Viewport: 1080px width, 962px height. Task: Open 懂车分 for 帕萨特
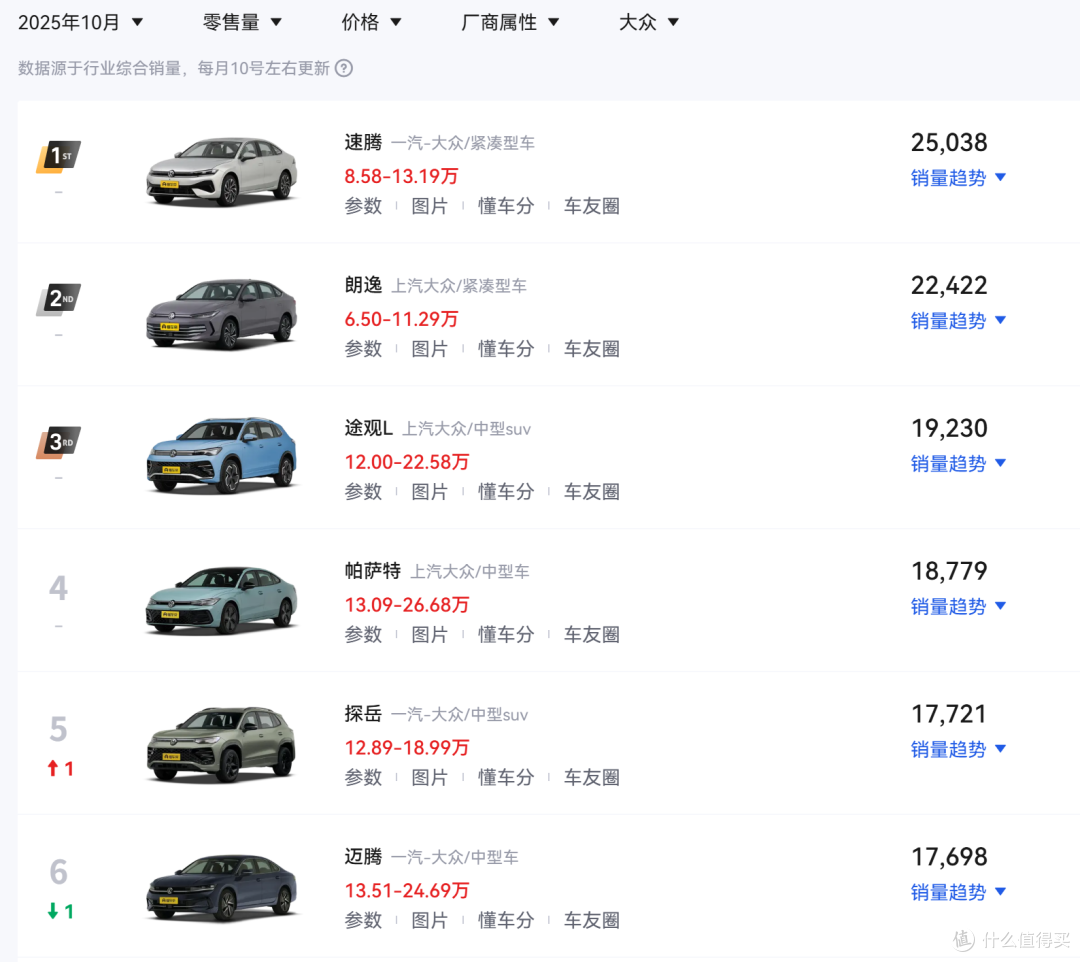point(506,634)
